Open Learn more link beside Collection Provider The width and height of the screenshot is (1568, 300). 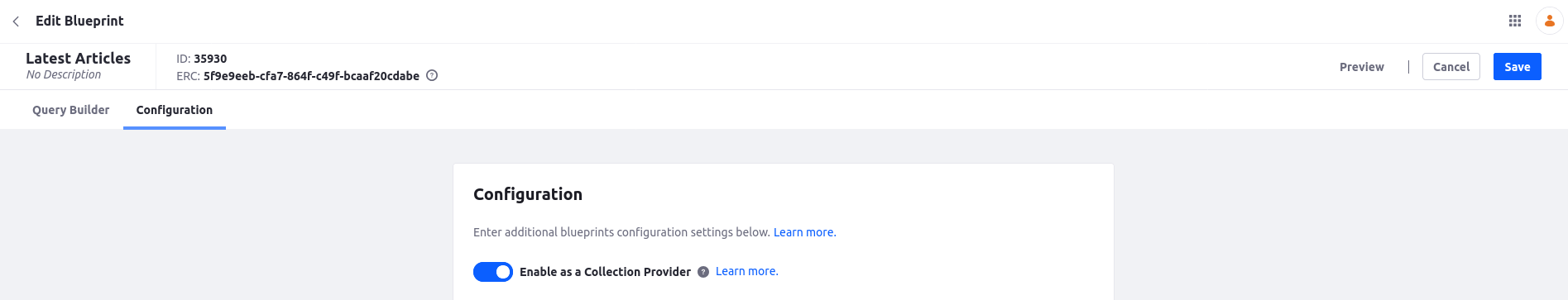(747, 271)
